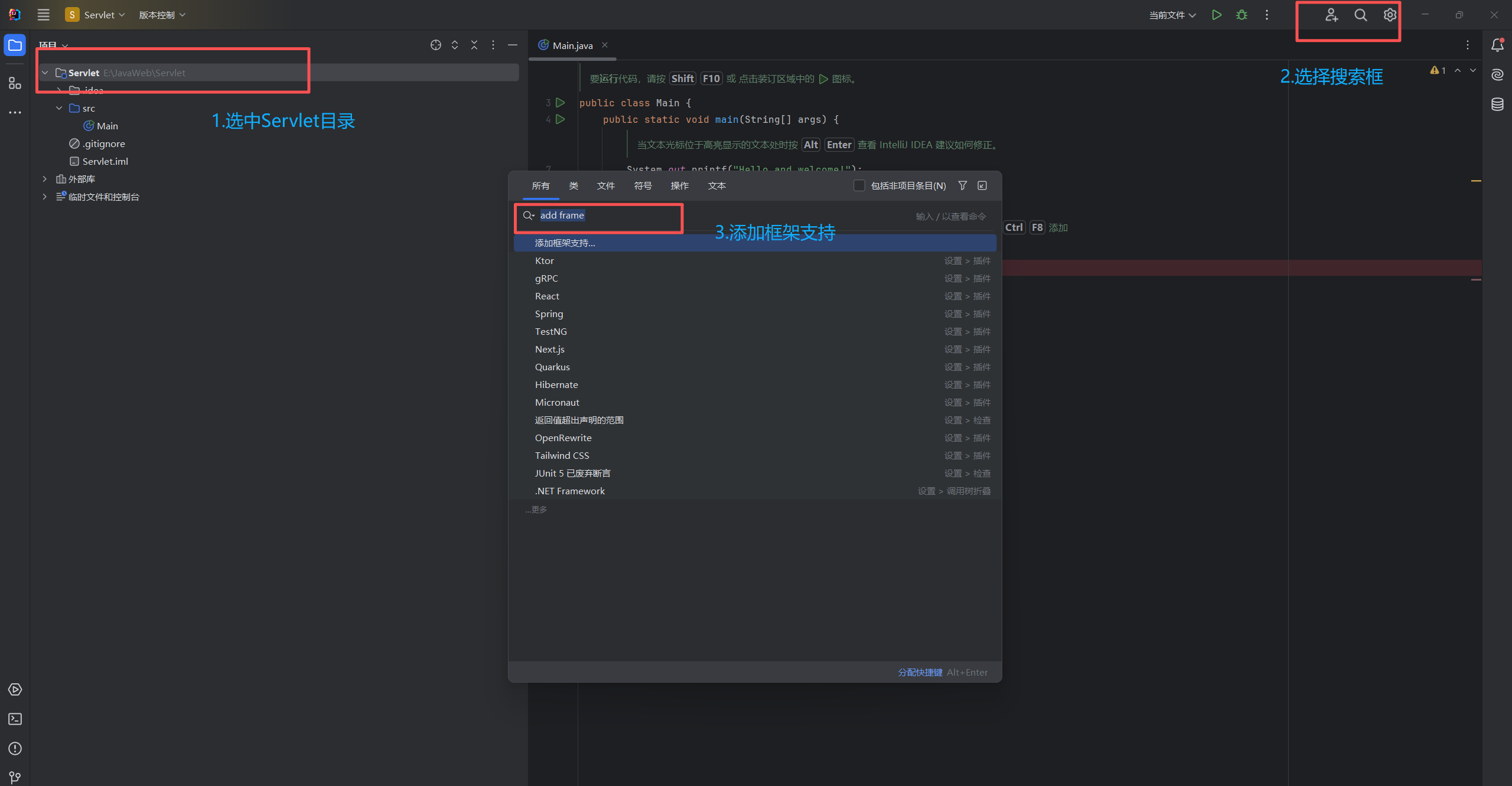Enable the 包括非项目条目 checkbox

coord(859,185)
